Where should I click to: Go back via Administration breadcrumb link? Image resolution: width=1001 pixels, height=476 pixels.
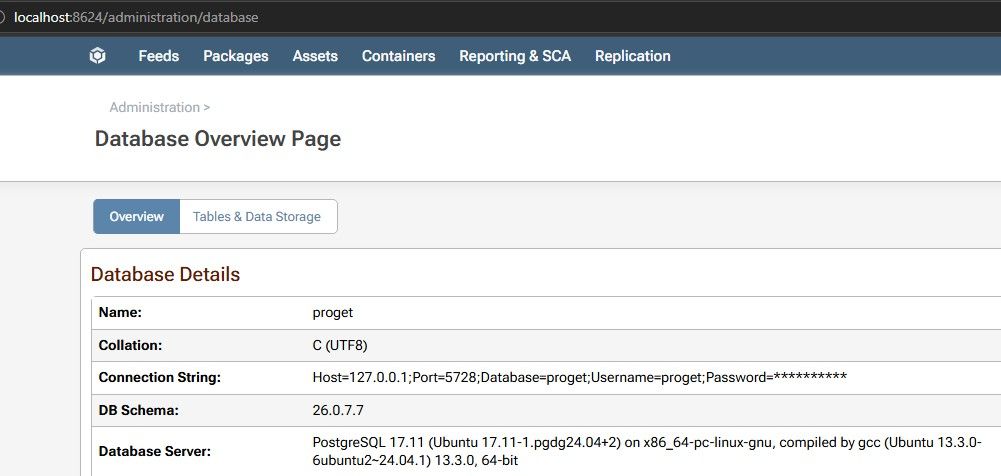(154, 107)
